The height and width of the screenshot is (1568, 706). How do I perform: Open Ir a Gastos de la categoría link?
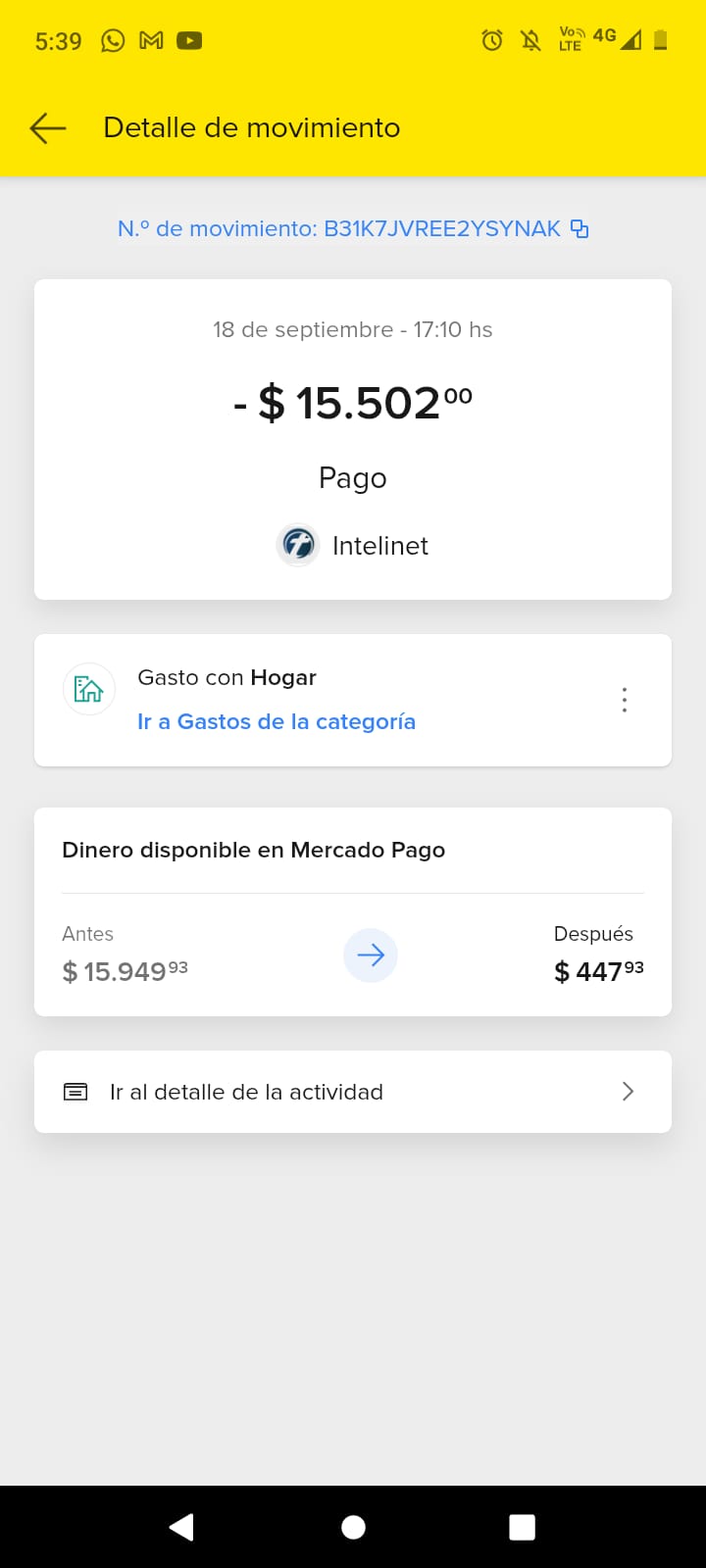coord(277,722)
